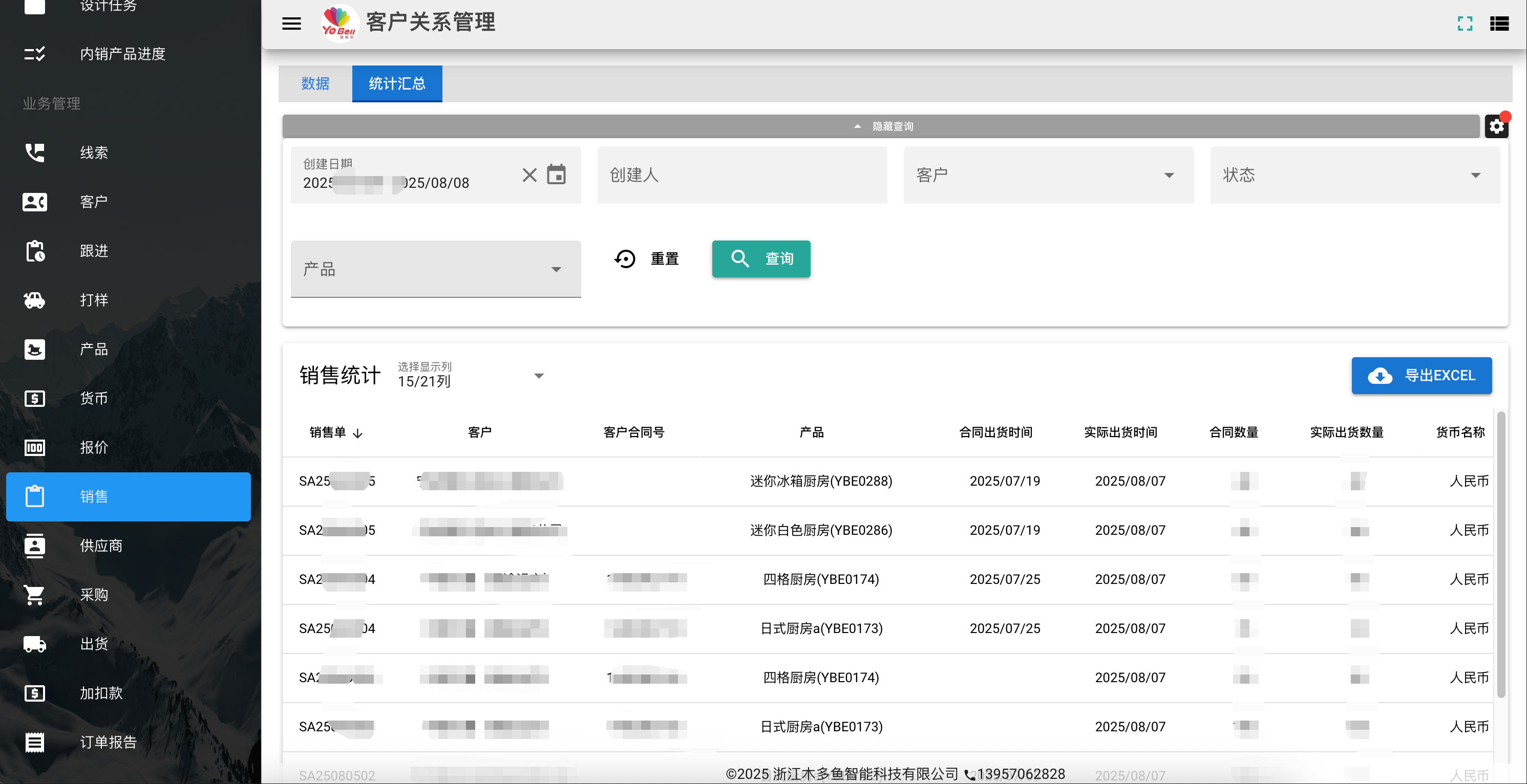The image size is (1527, 784).
Task: Open the hamburger navigation menu
Action: click(x=291, y=24)
